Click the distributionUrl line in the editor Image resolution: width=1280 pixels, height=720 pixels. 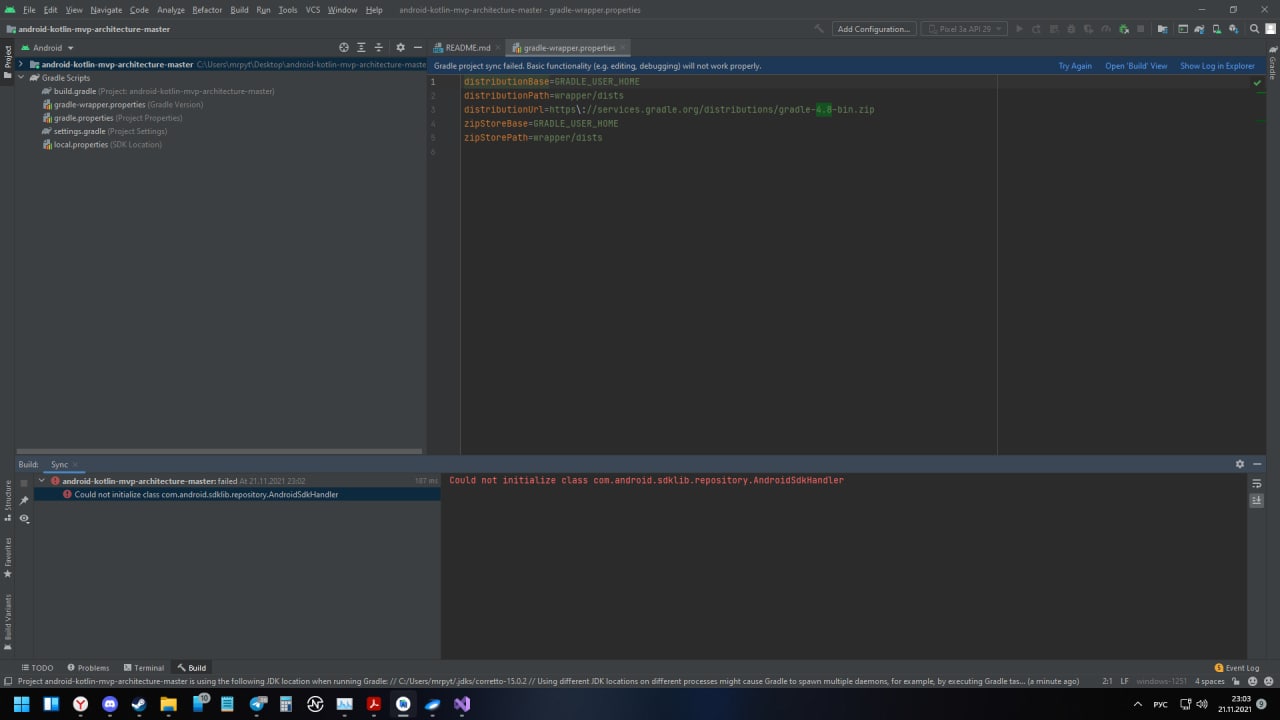(669, 109)
